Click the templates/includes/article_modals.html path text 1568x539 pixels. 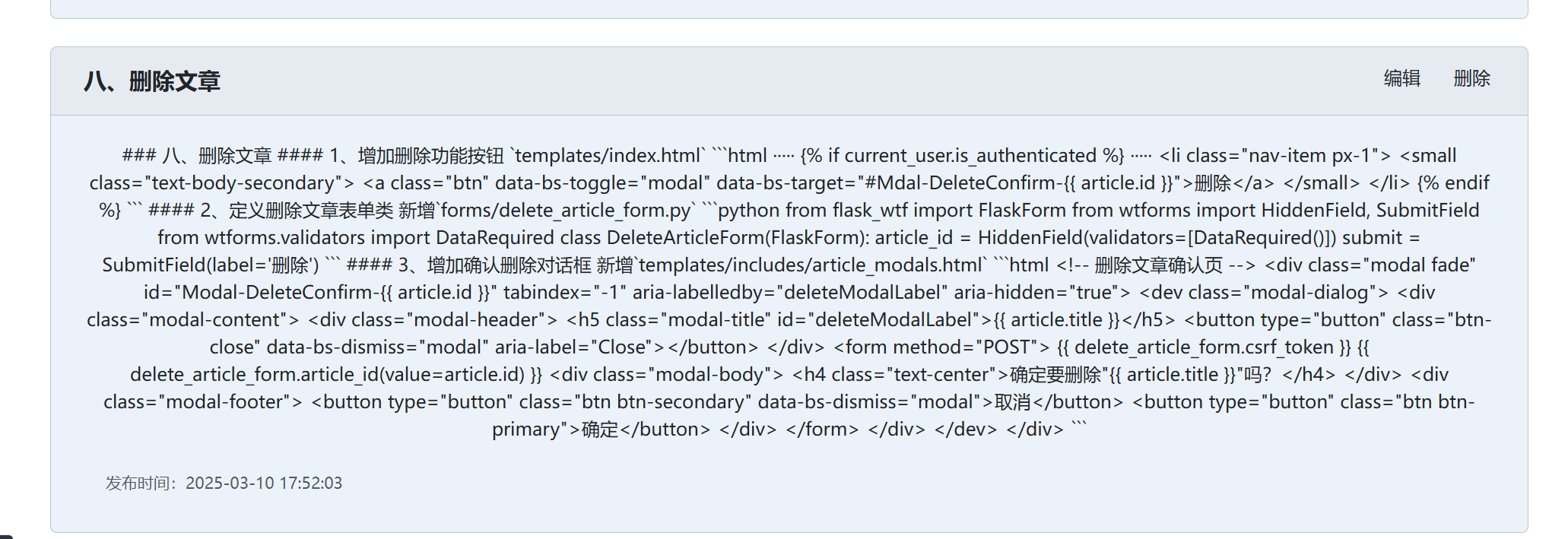pyautogui.click(x=810, y=265)
